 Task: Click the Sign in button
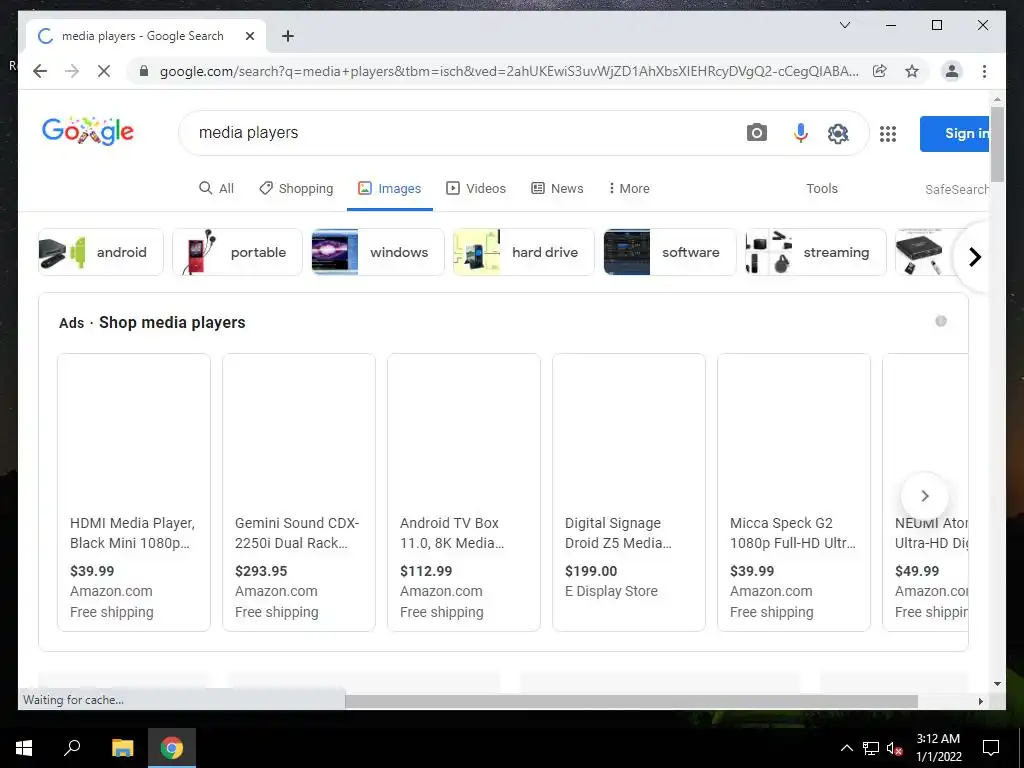click(x=955, y=133)
